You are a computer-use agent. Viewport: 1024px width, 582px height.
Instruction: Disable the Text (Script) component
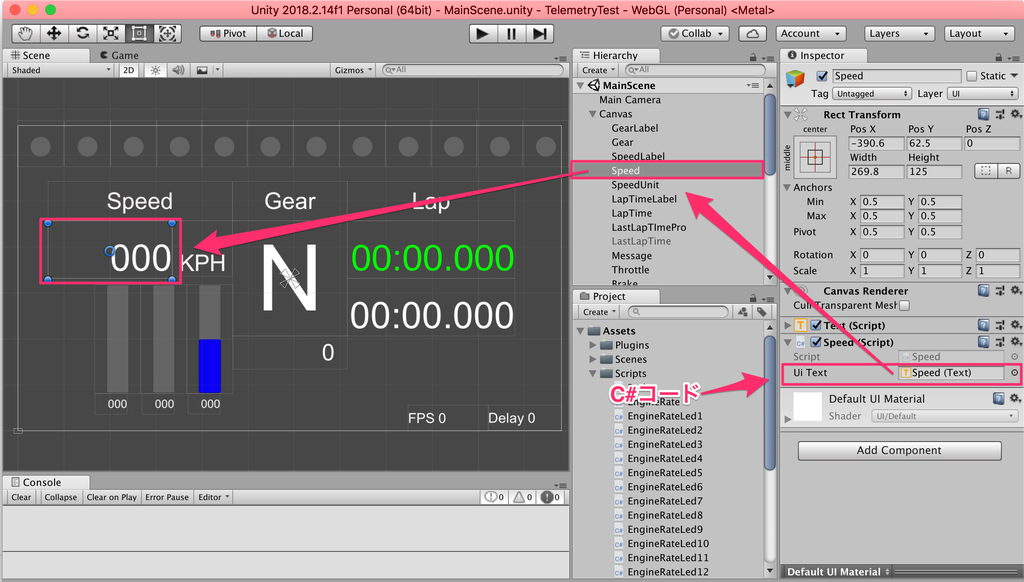(816, 325)
